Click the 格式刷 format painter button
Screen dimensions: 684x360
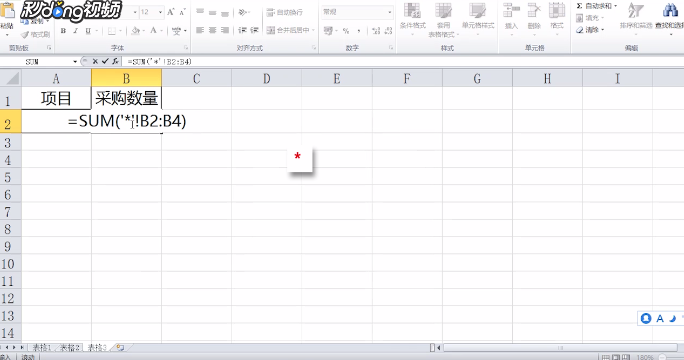[36, 34]
